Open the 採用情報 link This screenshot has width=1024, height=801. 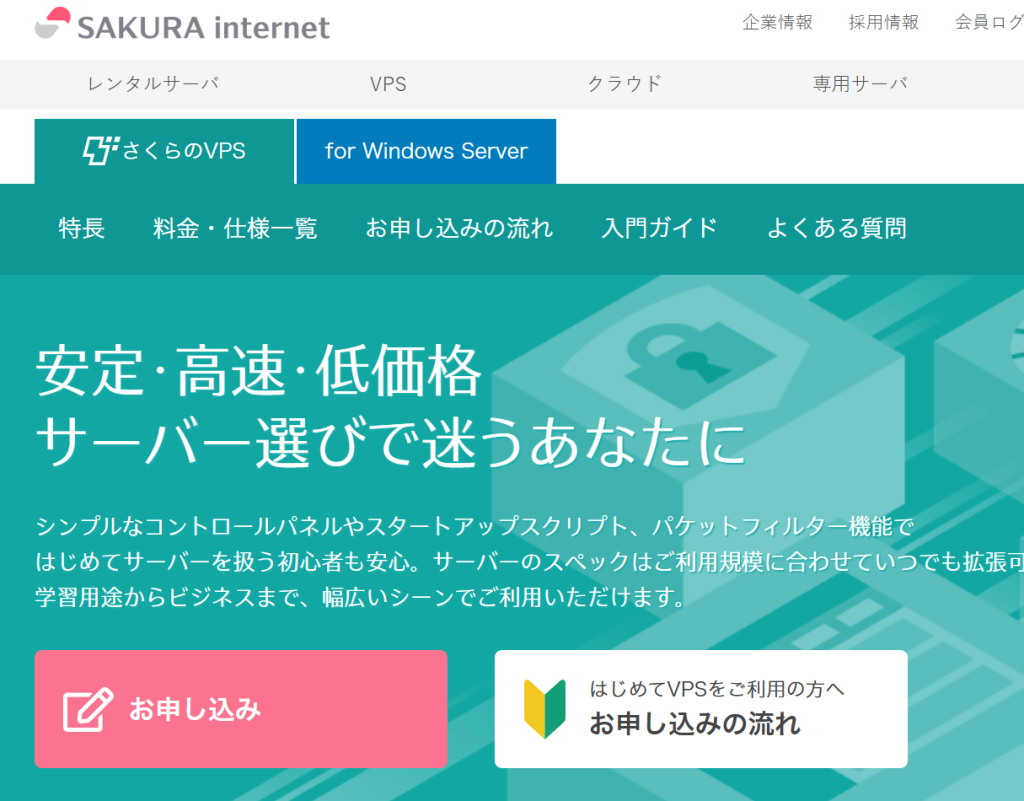tap(884, 22)
